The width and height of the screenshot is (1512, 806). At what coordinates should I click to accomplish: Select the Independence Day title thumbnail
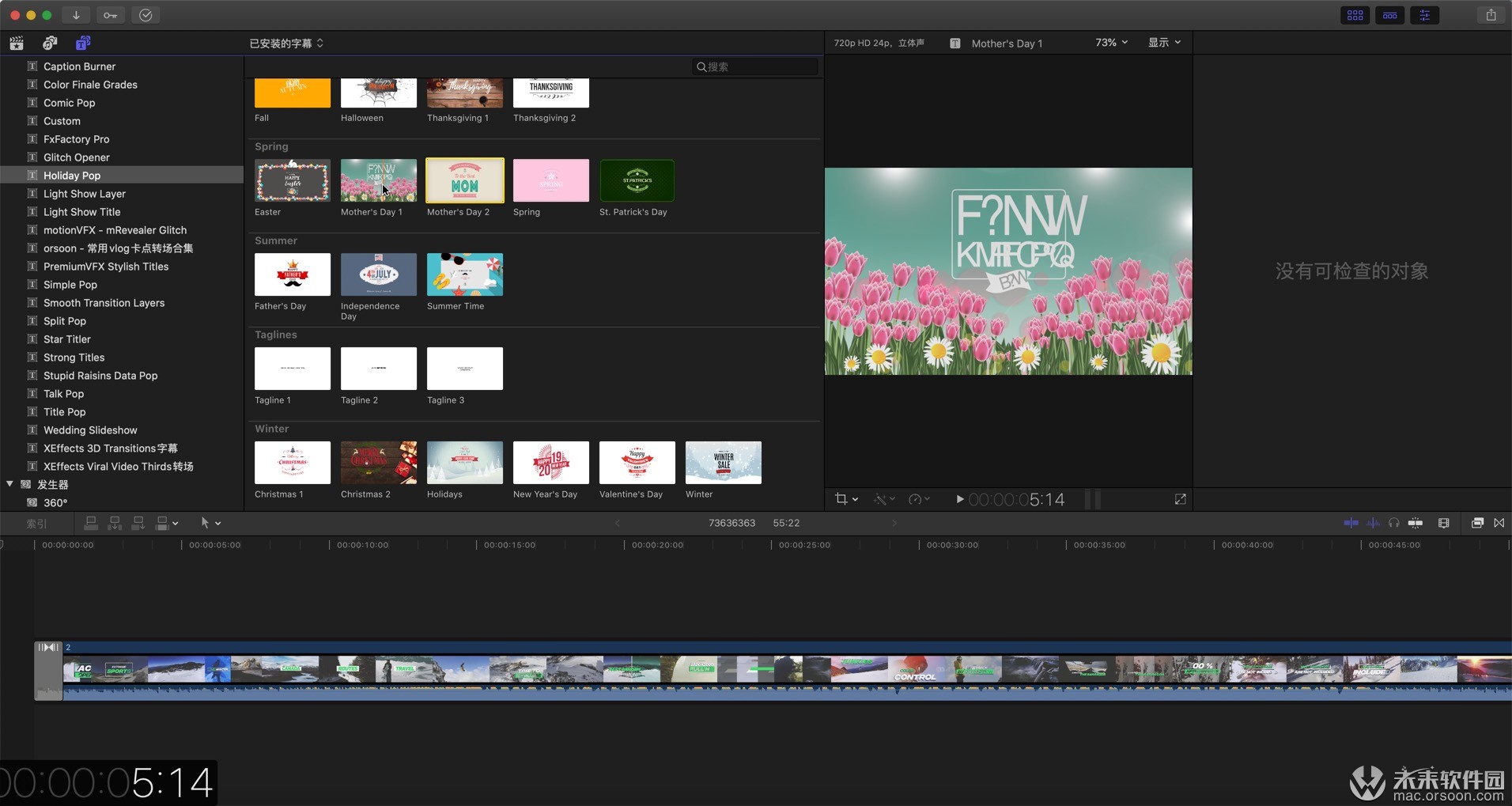click(379, 274)
